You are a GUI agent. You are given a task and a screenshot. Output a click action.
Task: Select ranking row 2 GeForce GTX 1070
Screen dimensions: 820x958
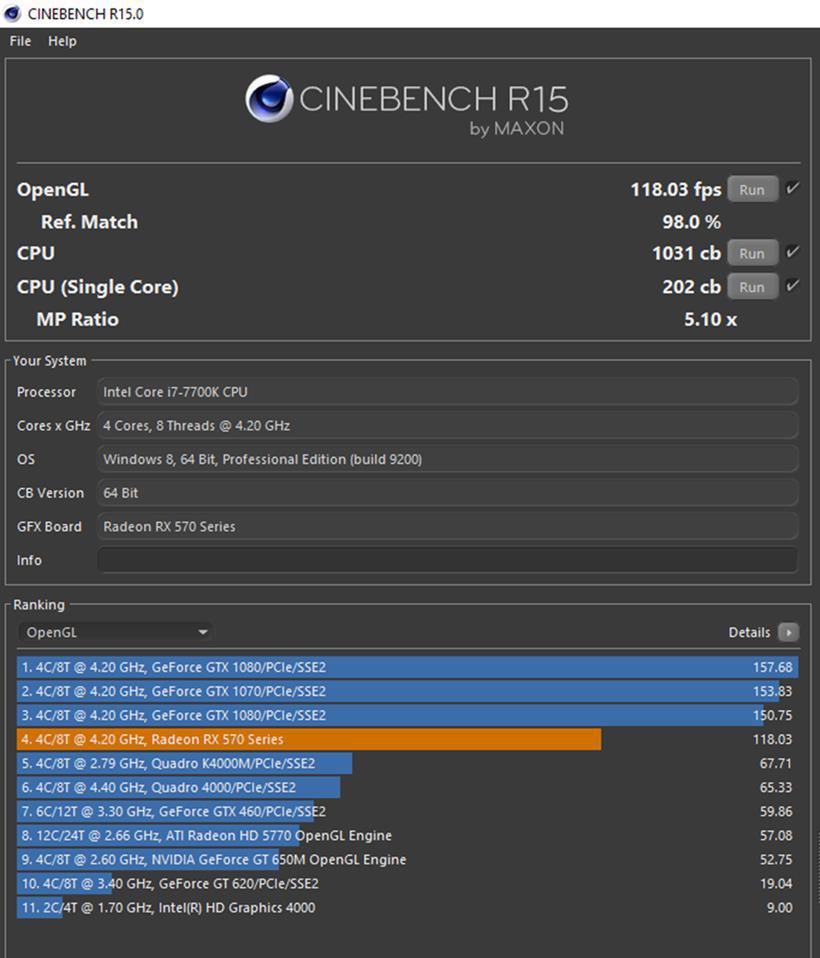pos(408,691)
